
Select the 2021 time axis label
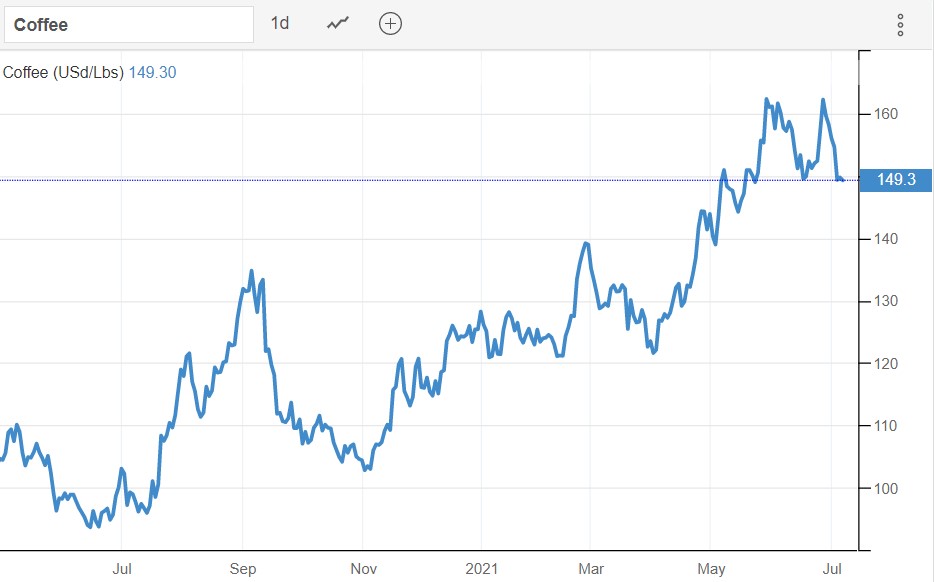click(481, 569)
